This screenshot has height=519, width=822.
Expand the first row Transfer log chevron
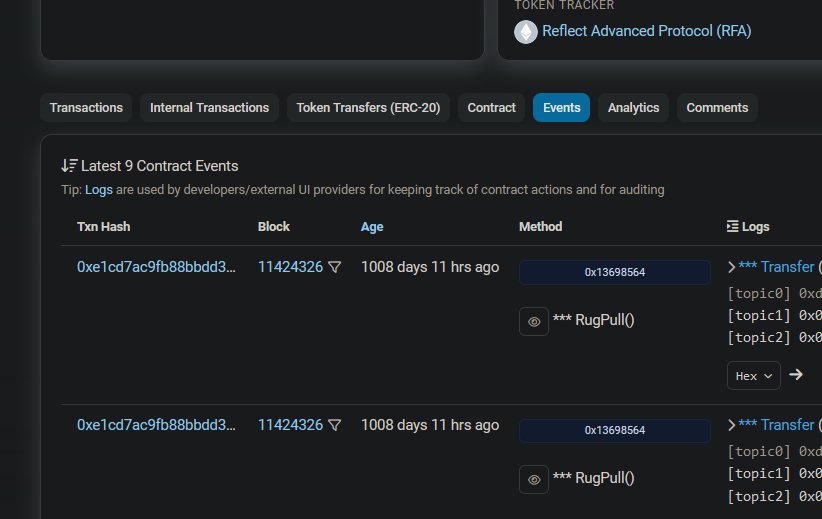click(x=731, y=267)
